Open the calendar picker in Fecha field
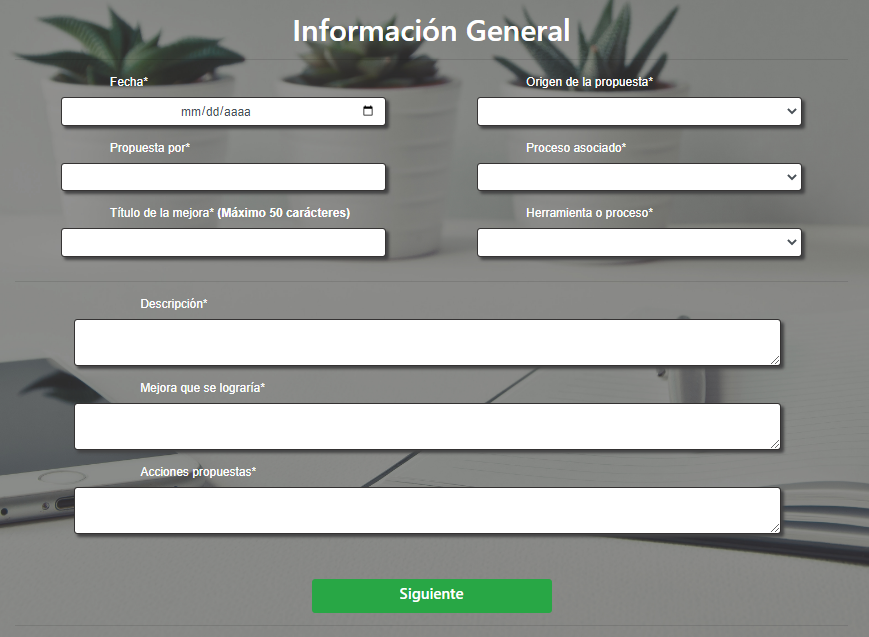Viewport: 869px width, 637px height. [x=368, y=111]
